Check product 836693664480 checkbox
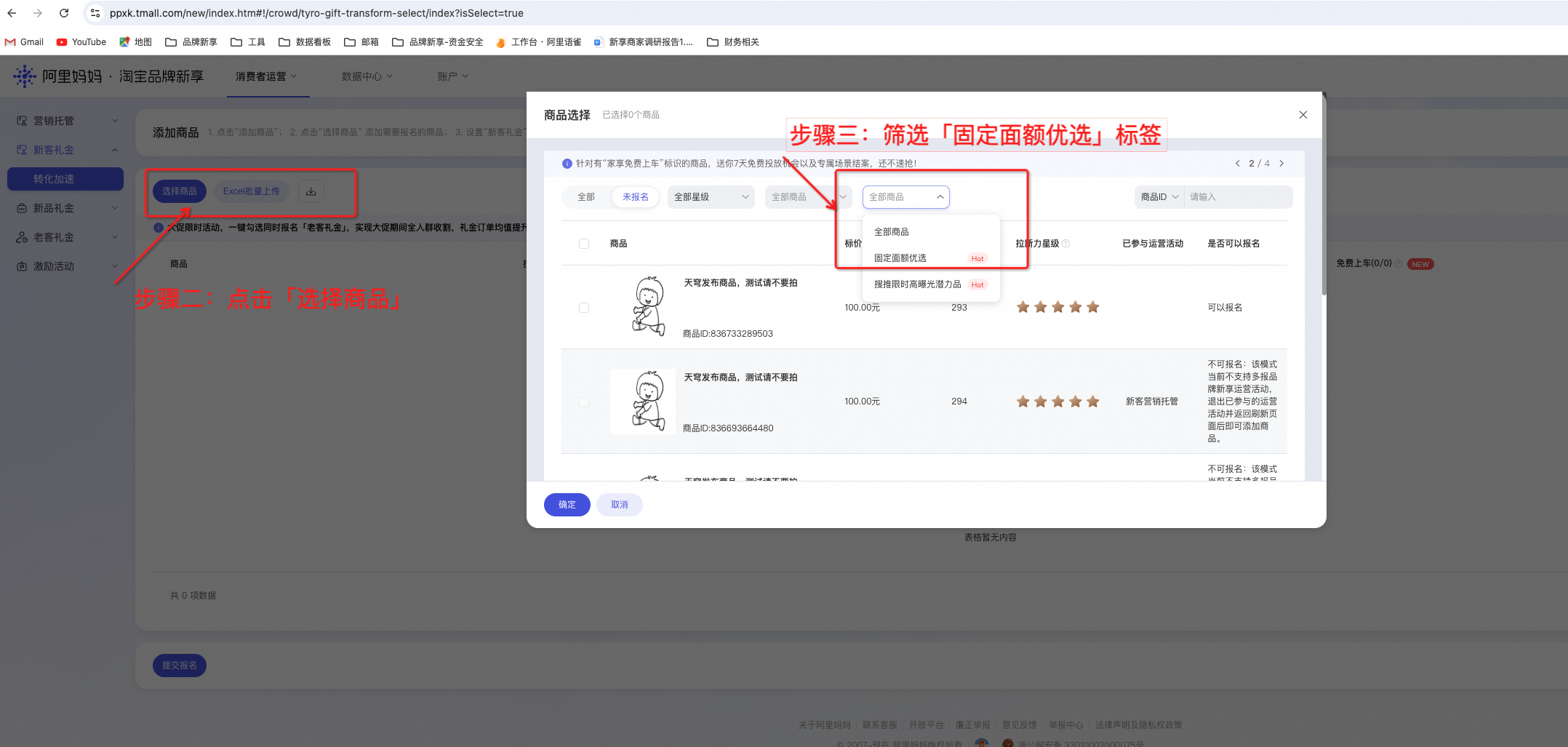 pyautogui.click(x=584, y=402)
